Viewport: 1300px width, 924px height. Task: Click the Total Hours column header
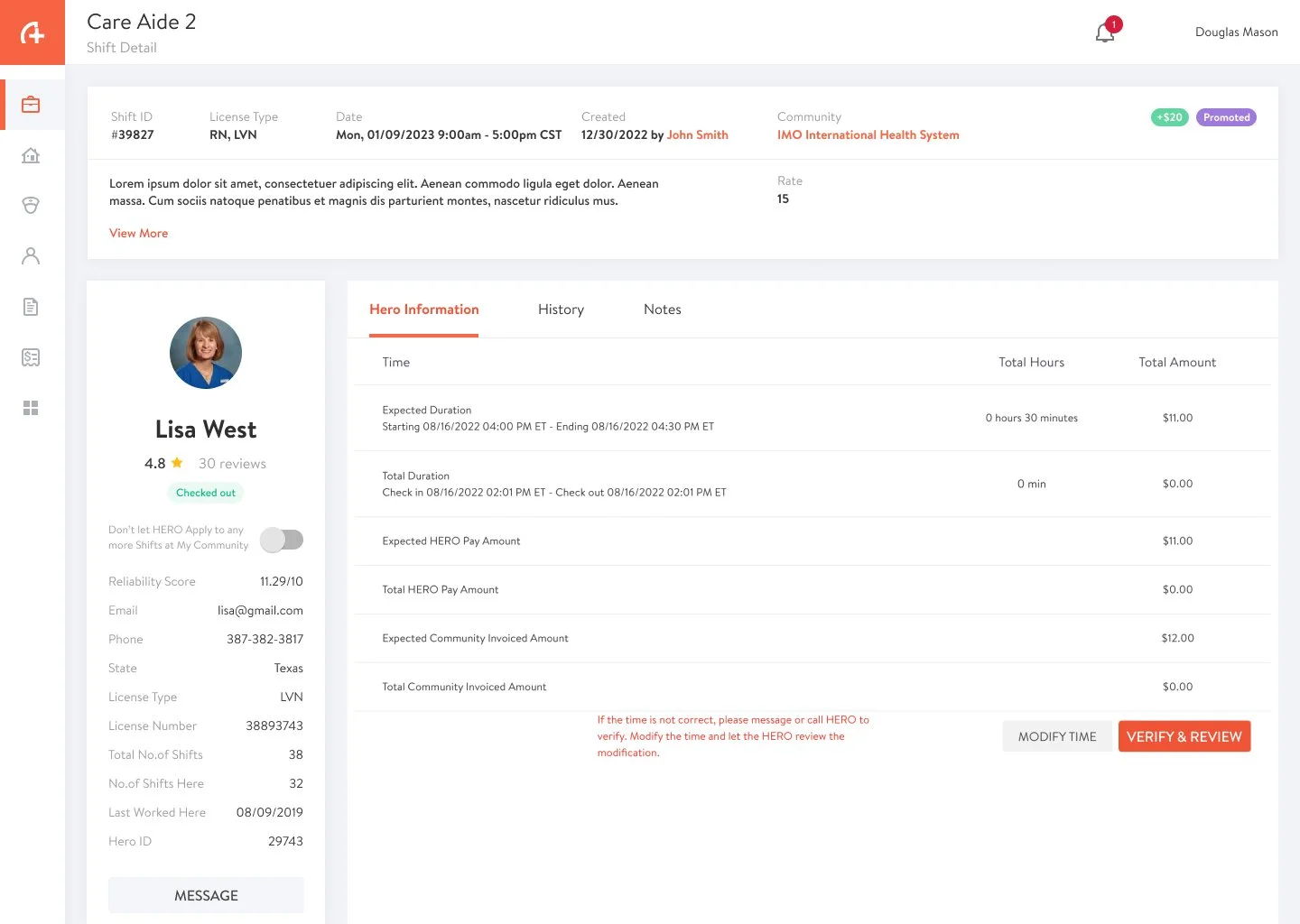tap(1032, 362)
